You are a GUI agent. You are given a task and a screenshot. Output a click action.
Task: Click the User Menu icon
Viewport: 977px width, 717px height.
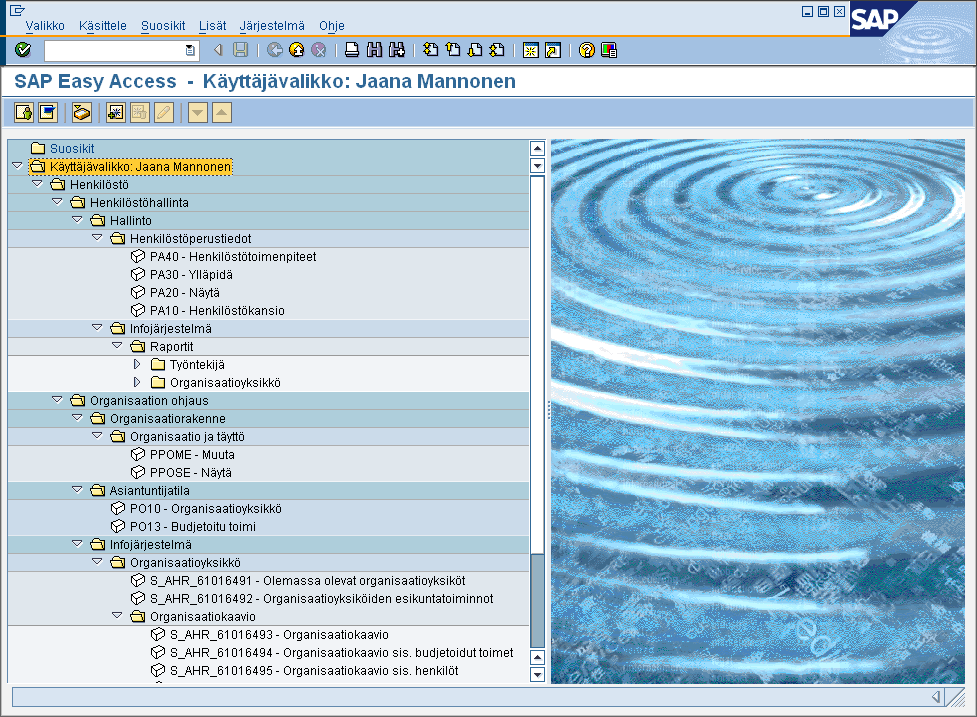click(x=24, y=113)
